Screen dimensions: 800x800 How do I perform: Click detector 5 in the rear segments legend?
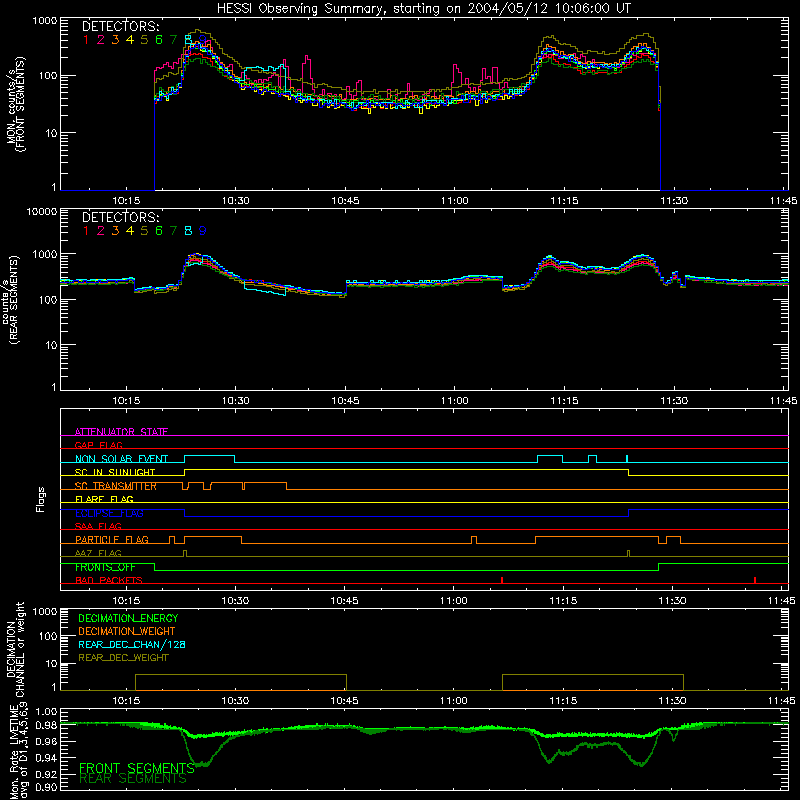pyautogui.click(x=144, y=231)
